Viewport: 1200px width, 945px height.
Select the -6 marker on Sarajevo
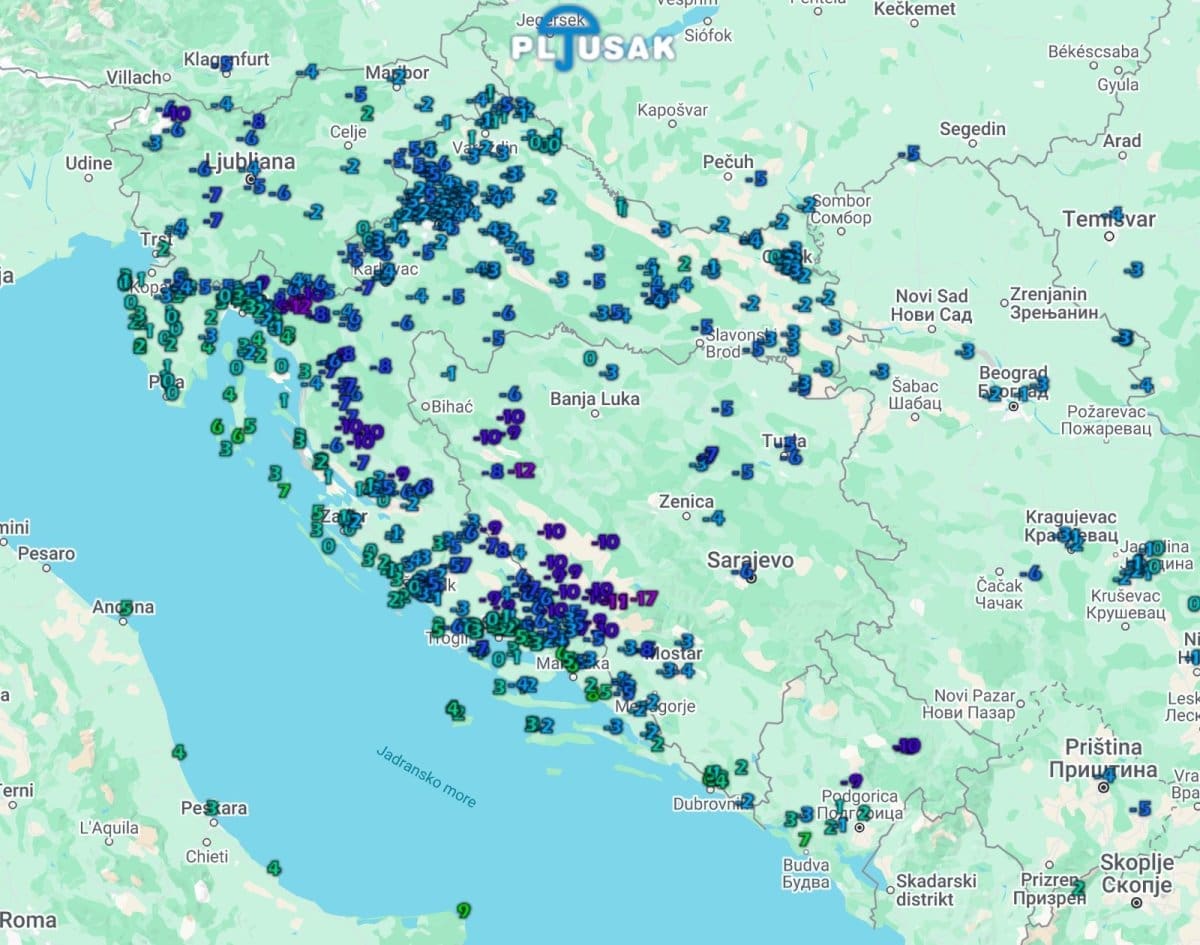[x=745, y=573]
